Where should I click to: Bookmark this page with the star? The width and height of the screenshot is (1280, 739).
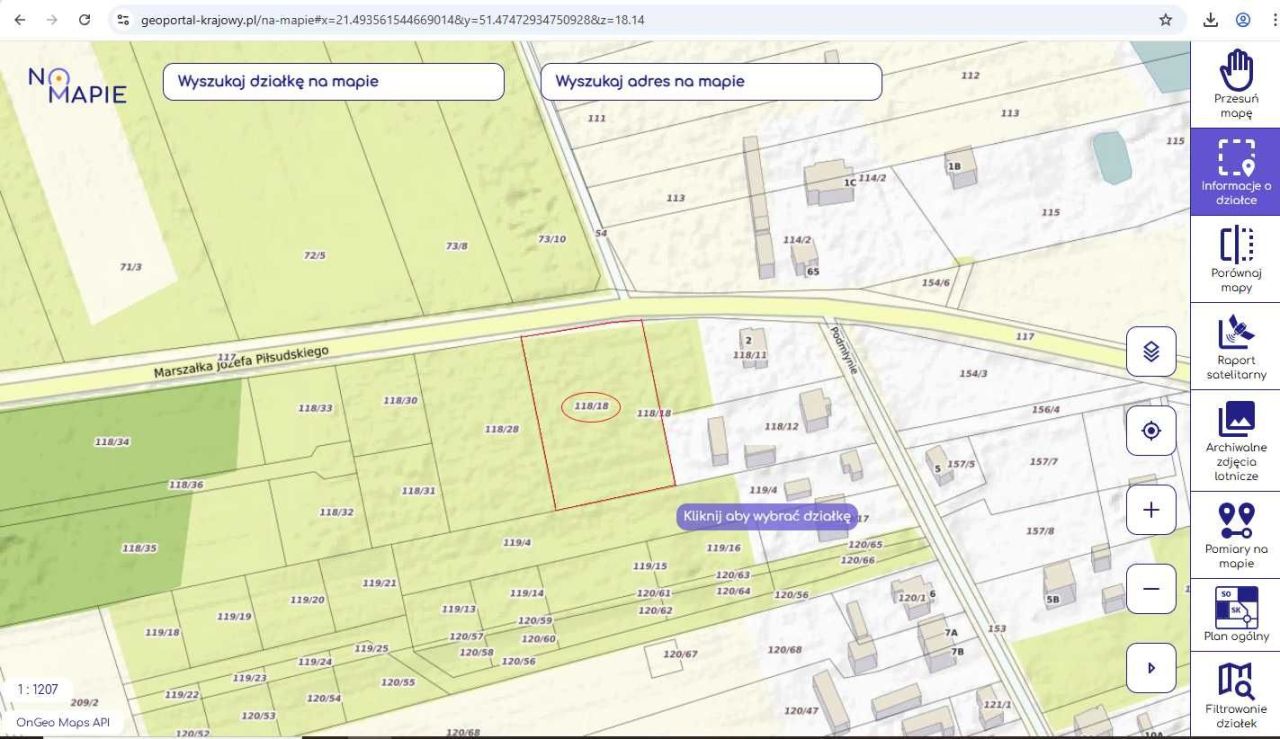tap(1165, 20)
